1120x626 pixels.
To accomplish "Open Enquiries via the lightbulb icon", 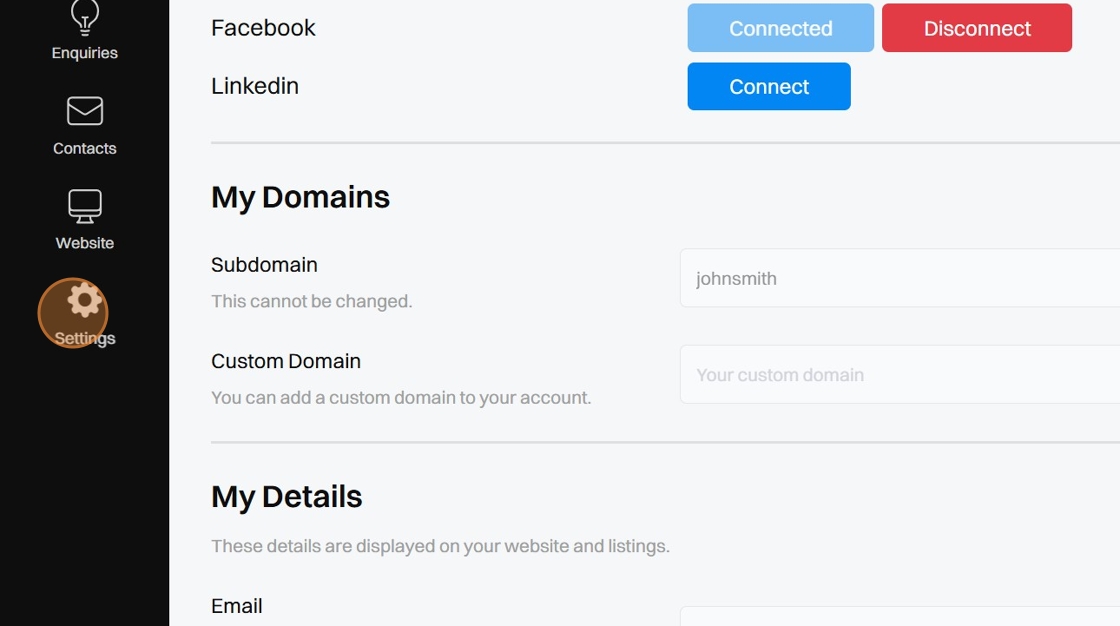I will [x=85, y=17].
